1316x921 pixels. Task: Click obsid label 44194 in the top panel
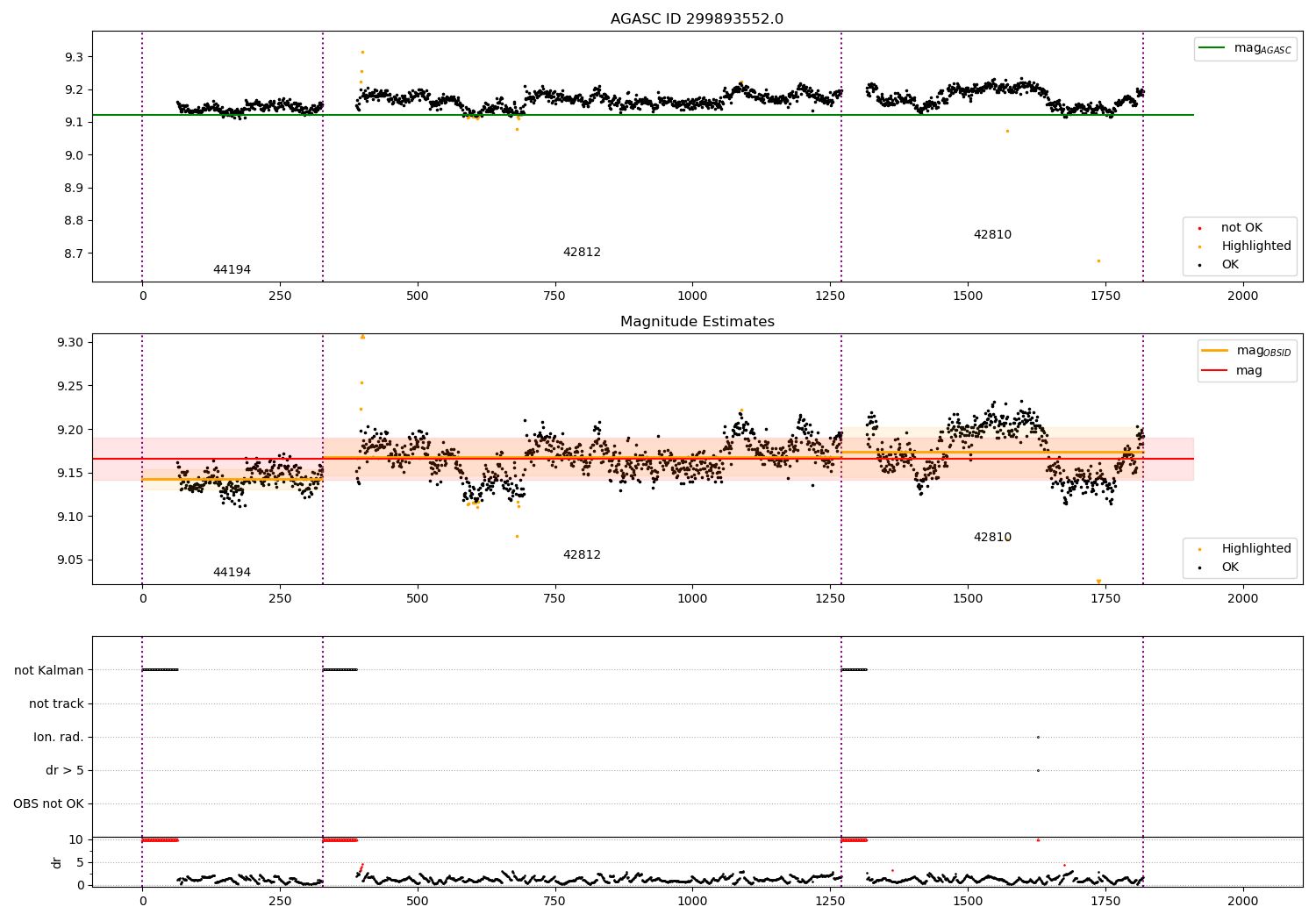(x=232, y=270)
